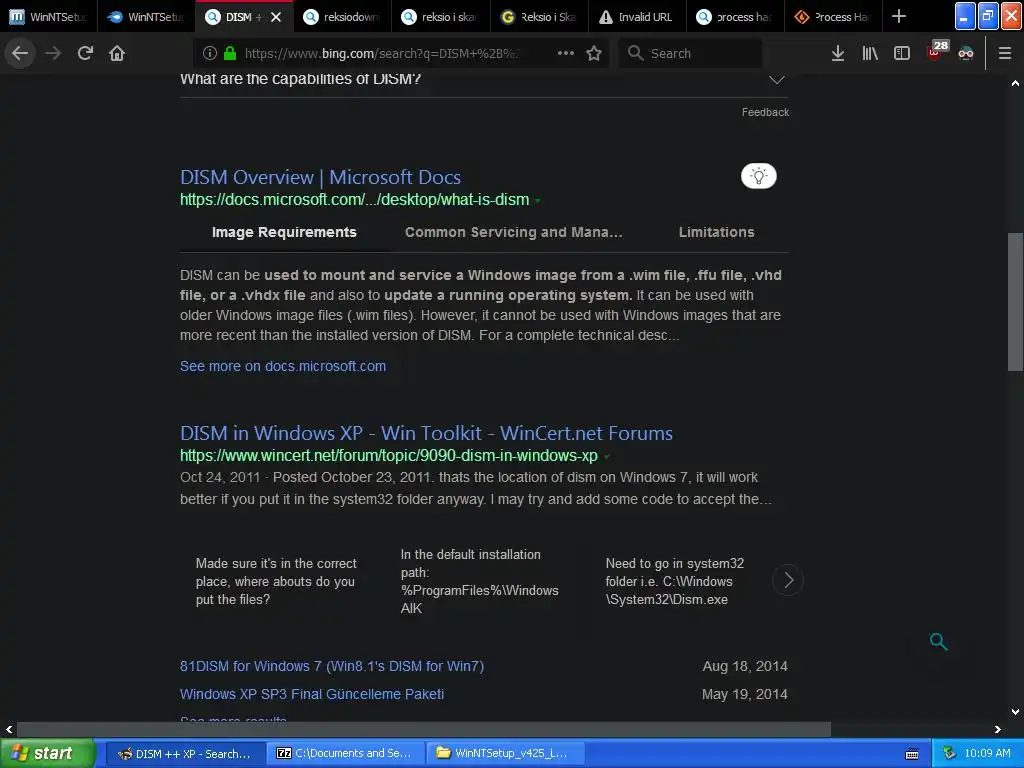Bookmark this page with the star icon

pos(594,53)
